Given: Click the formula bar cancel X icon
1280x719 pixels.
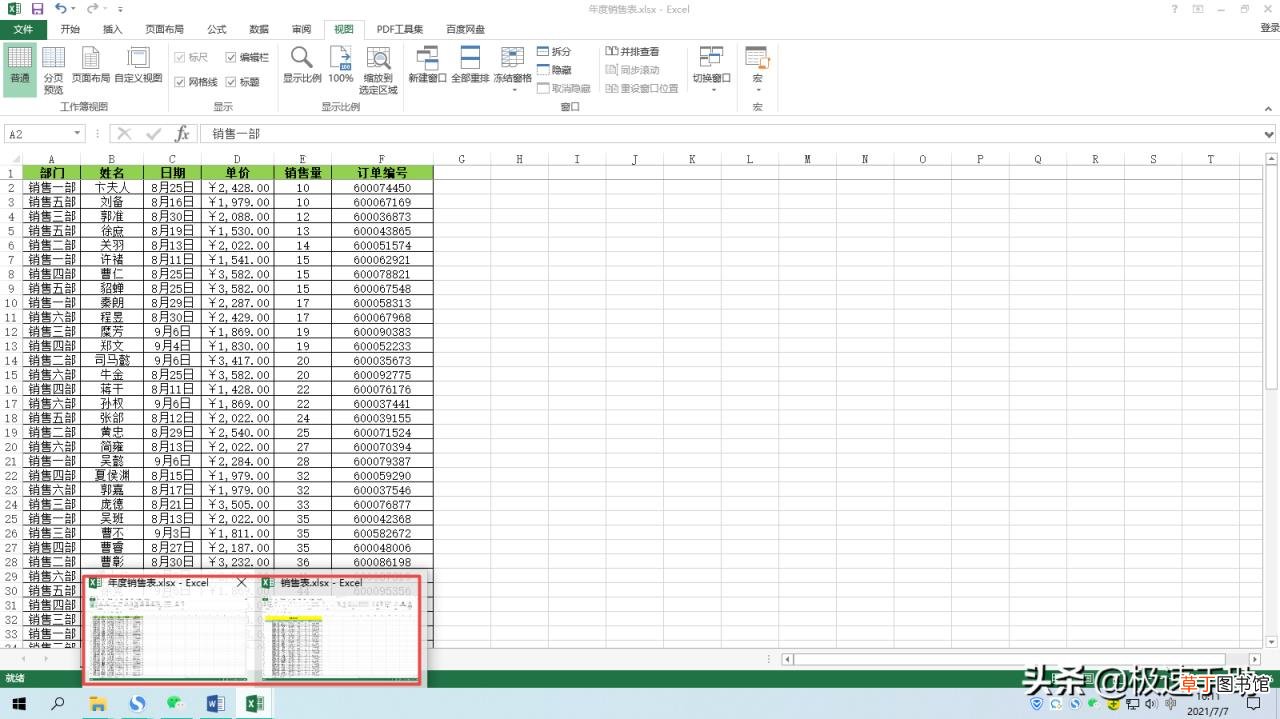Looking at the screenshot, I should pyautogui.click(x=124, y=133).
